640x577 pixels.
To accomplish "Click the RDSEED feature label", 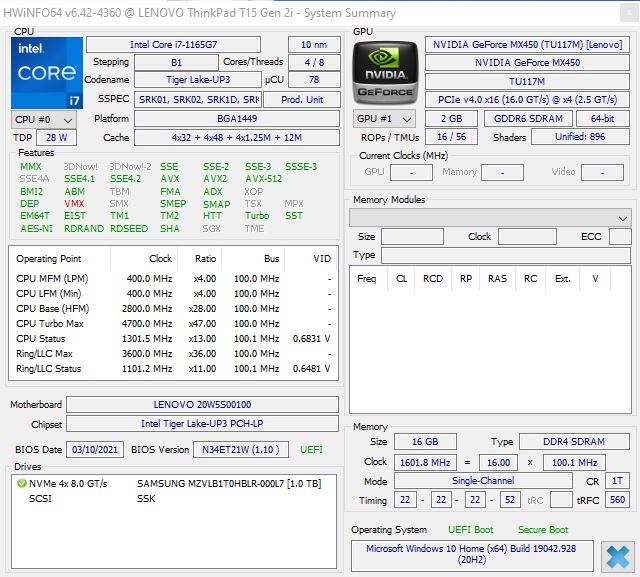I will point(129,229).
